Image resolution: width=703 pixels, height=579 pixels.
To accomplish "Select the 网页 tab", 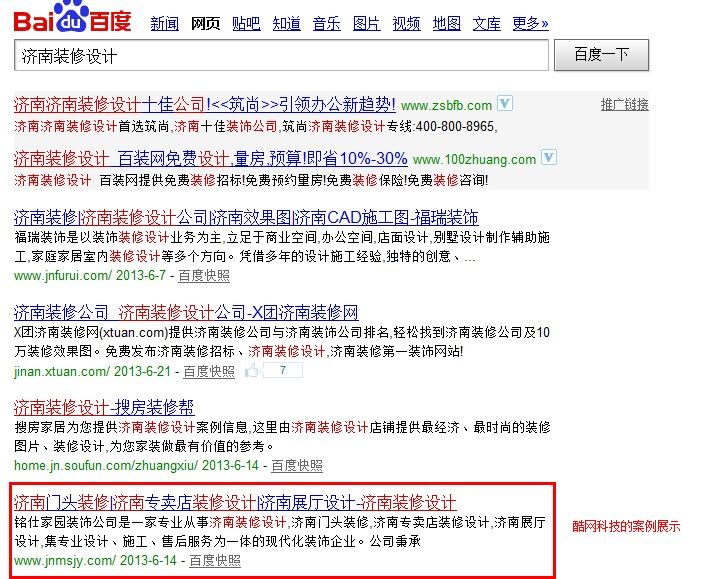I will click(205, 23).
